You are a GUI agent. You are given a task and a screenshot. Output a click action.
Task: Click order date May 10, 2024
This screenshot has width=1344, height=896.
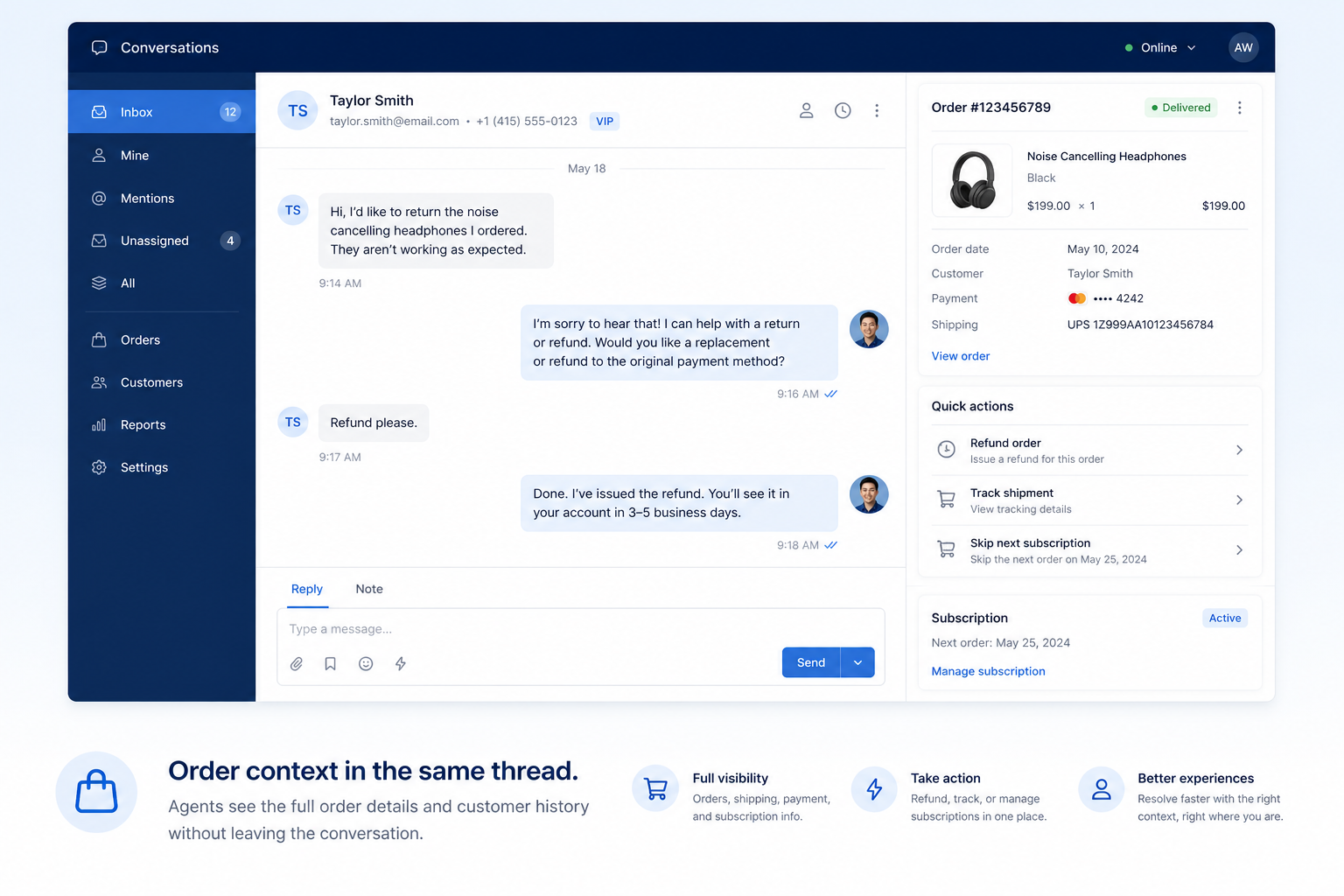click(x=1103, y=249)
